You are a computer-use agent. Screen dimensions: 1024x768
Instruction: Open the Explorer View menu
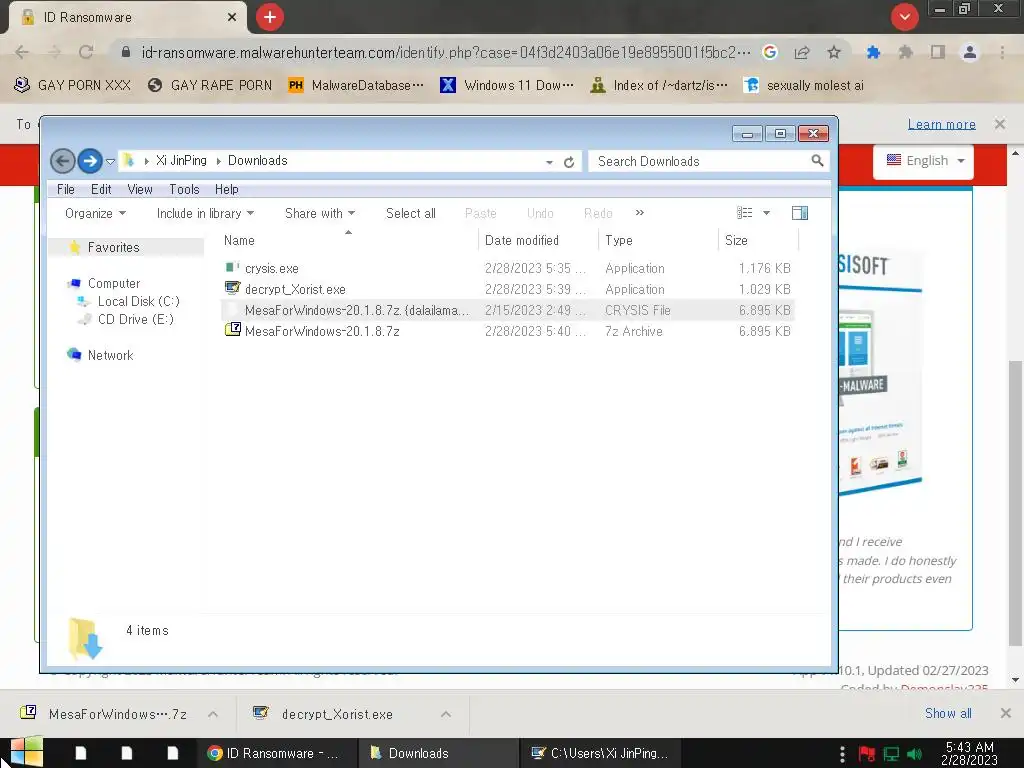click(x=140, y=189)
